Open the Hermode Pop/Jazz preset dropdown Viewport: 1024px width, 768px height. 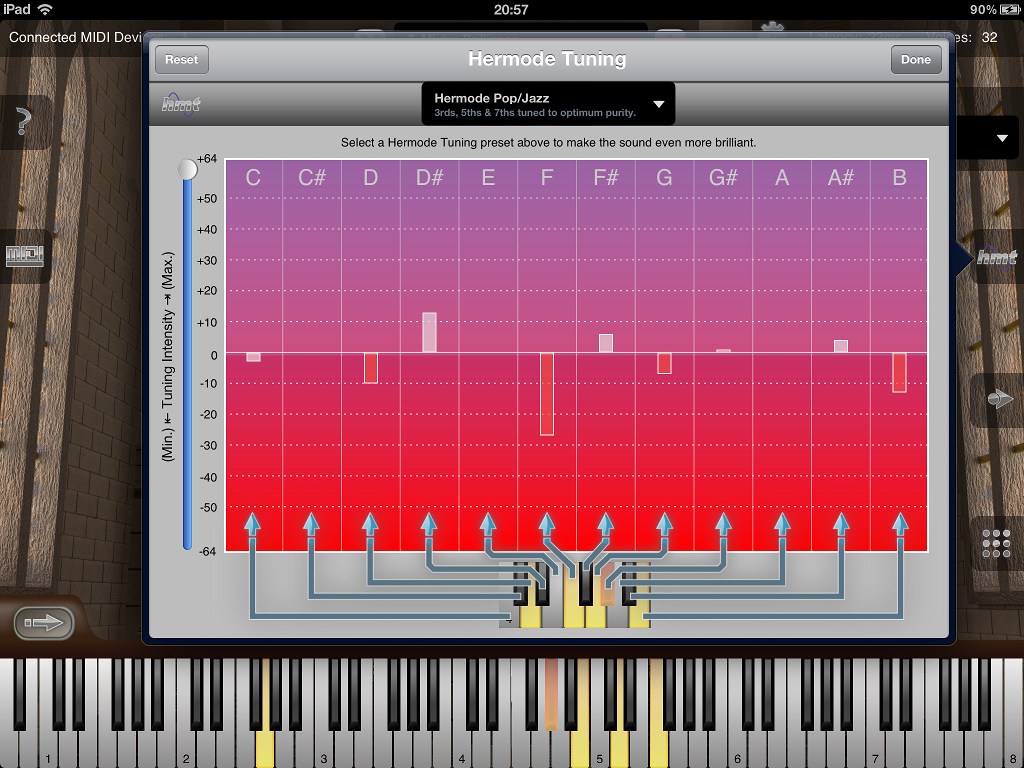pyautogui.click(x=548, y=104)
